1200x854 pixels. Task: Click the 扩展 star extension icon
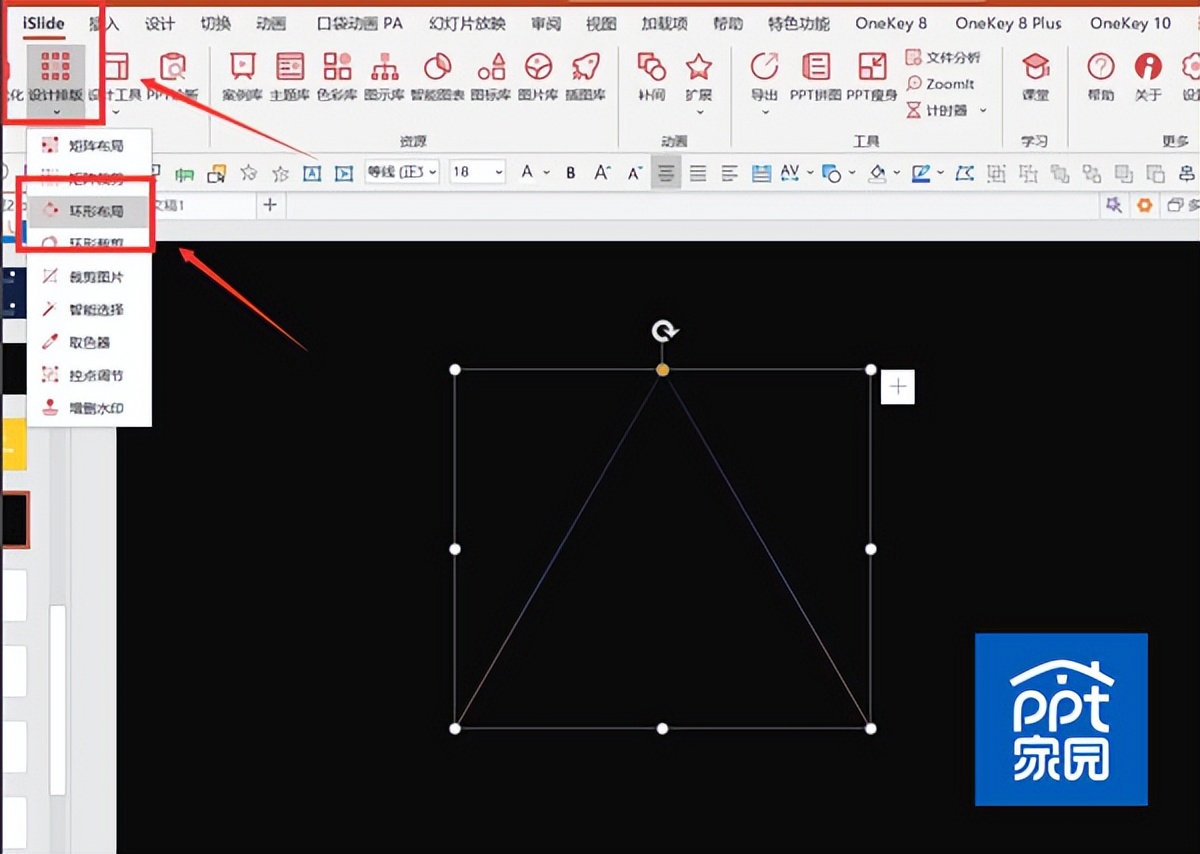tap(699, 68)
